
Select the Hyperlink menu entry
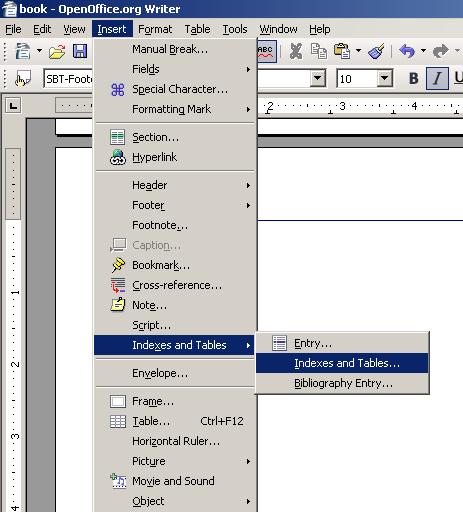175,157
